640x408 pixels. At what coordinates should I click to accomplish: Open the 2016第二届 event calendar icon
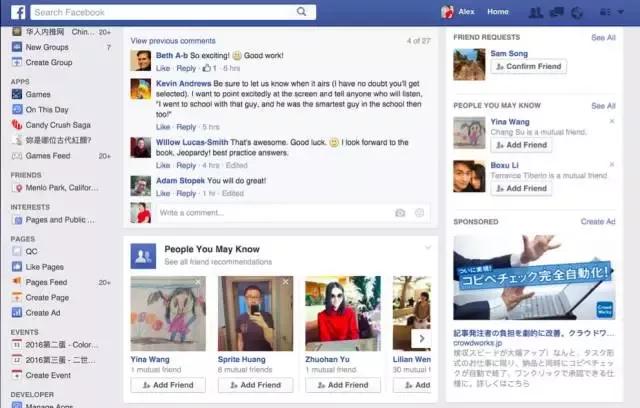pos(17,344)
